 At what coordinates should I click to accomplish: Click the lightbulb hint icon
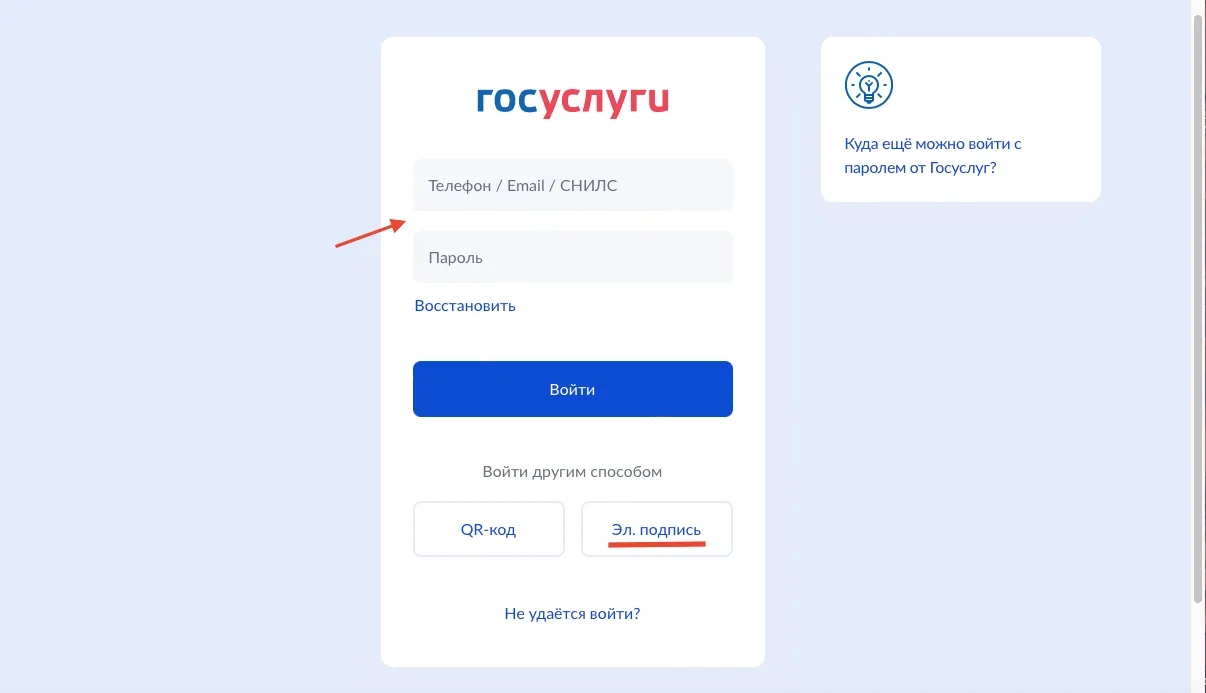tap(868, 85)
